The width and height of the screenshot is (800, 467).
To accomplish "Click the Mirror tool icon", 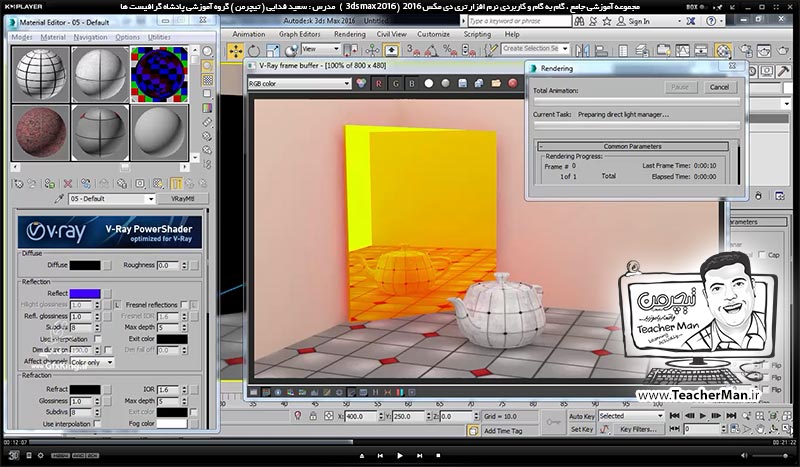I will (583, 50).
